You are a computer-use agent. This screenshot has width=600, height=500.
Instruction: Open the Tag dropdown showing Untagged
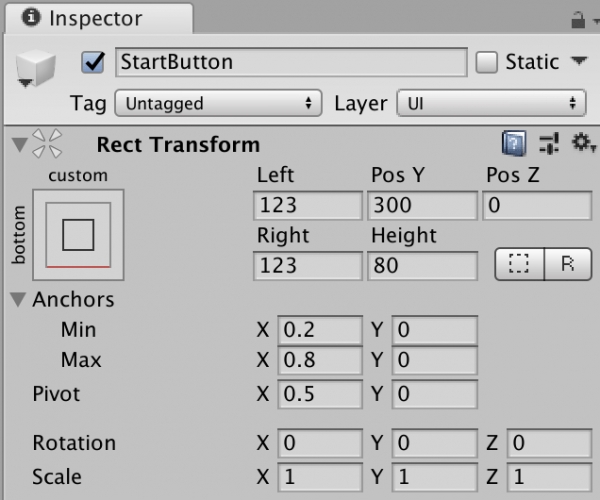[218, 103]
